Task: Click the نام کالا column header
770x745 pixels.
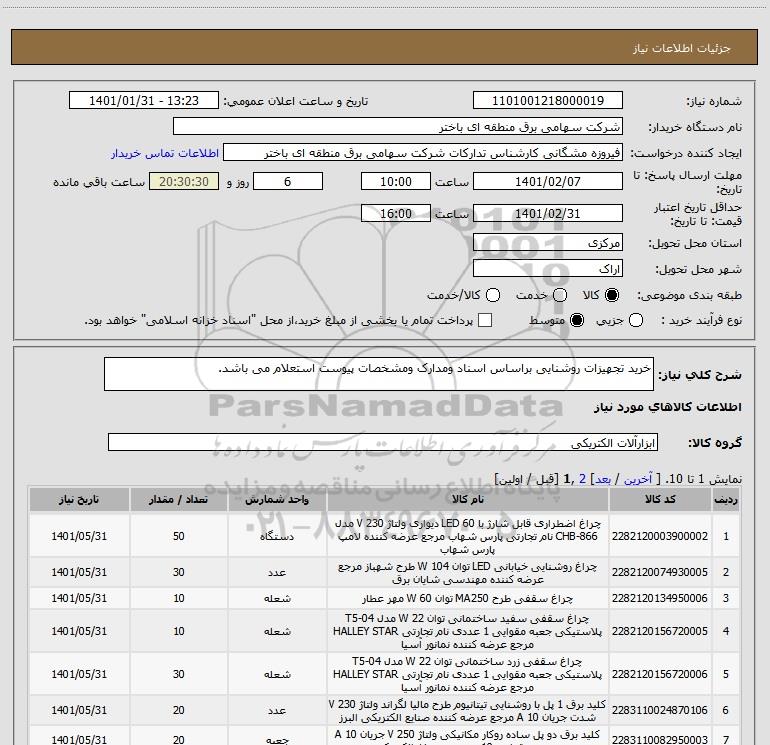Action: [x=468, y=499]
